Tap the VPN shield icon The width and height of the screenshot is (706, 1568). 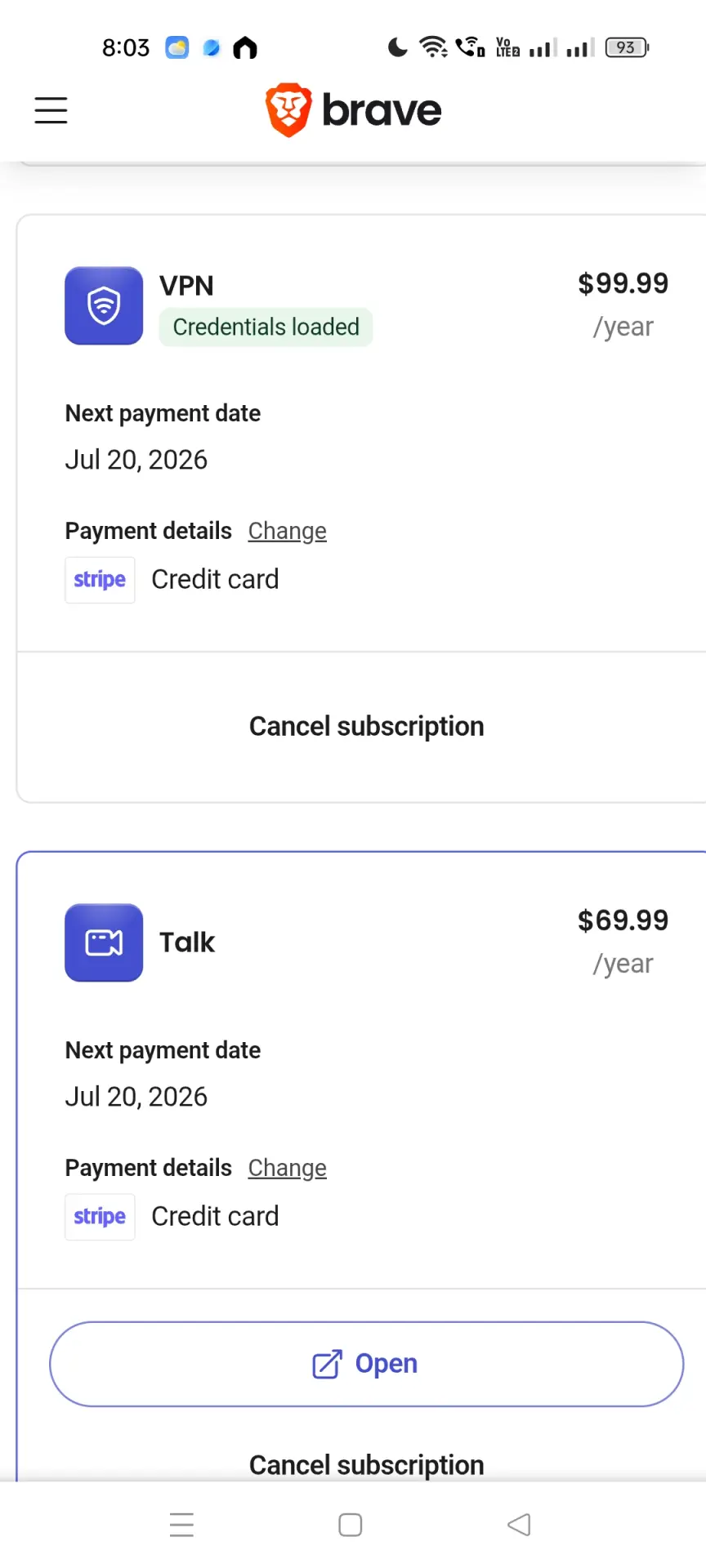[x=104, y=305]
